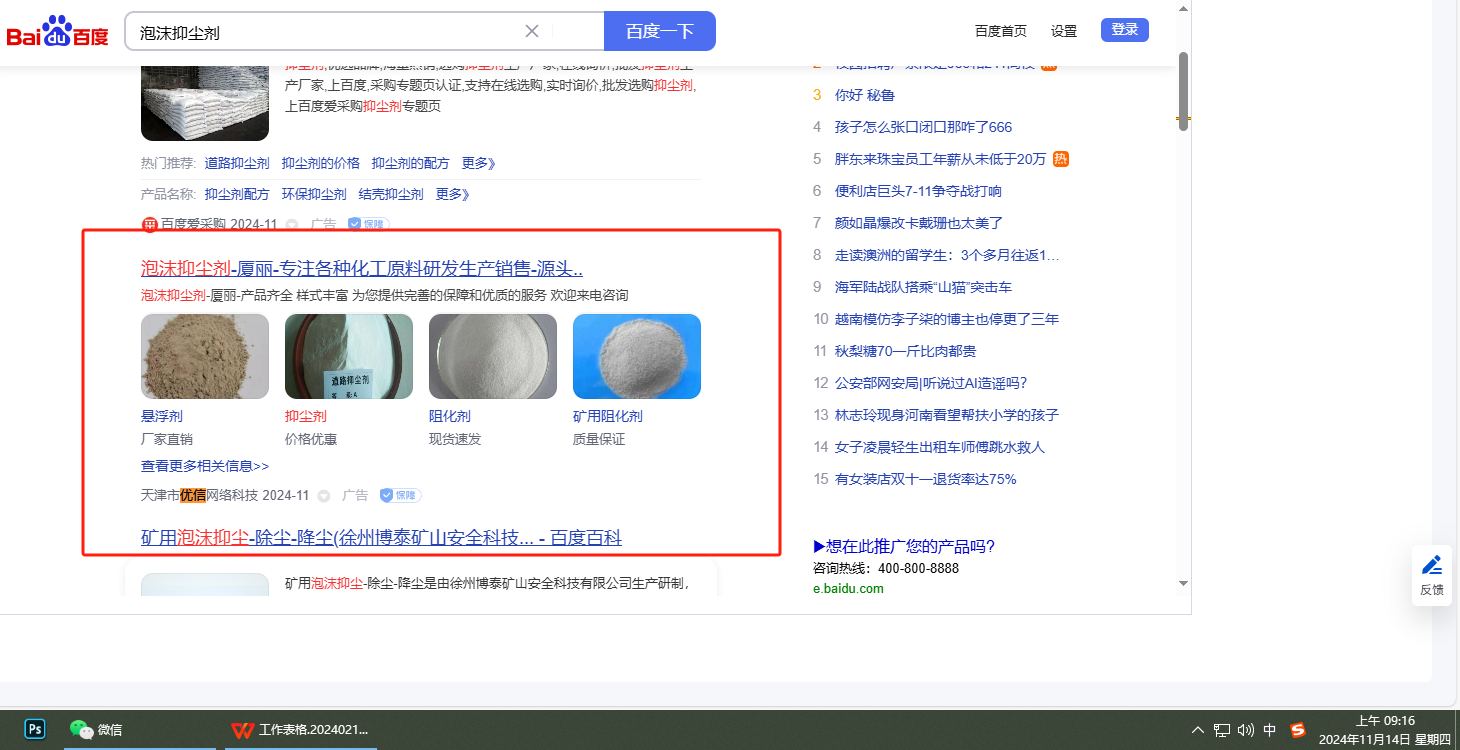Open hot search 颜如晶爆改卡戴珊也太美了
The width and height of the screenshot is (1460, 750).
click(x=919, y=223)
